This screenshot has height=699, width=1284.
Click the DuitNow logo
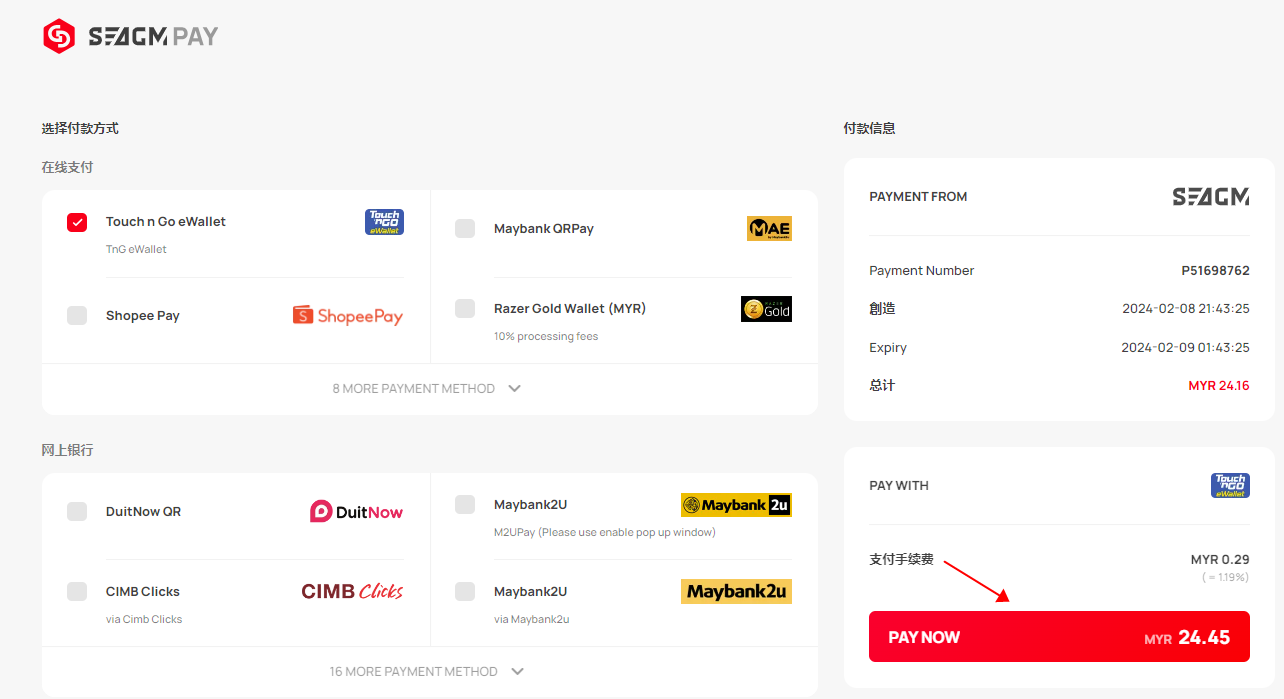coord(356,512)
